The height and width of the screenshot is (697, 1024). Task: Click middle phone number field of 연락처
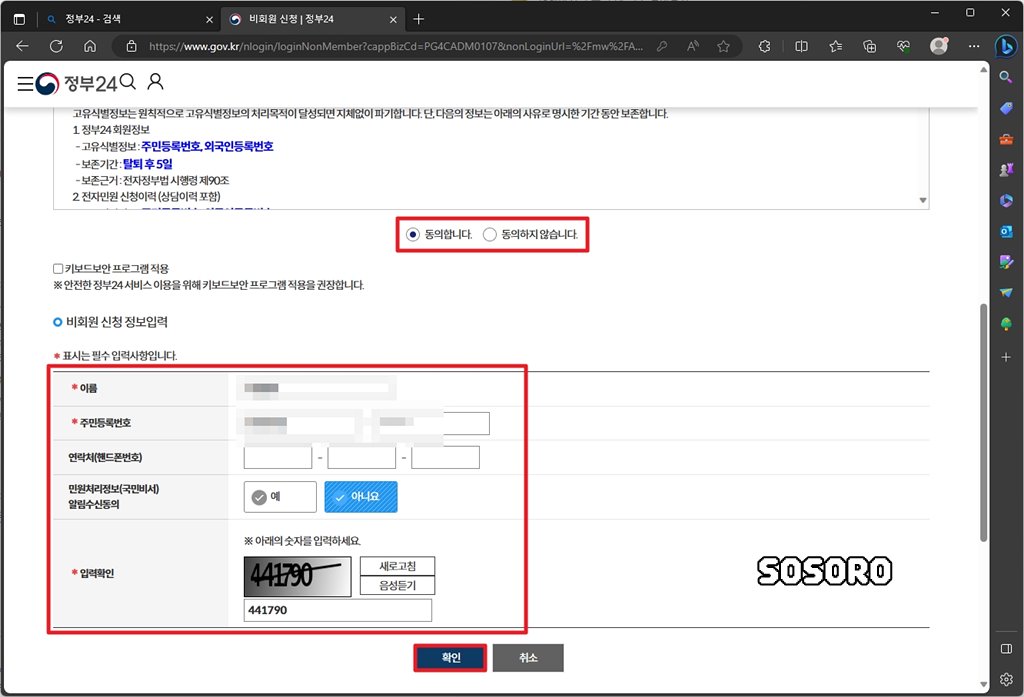(362, 457)
